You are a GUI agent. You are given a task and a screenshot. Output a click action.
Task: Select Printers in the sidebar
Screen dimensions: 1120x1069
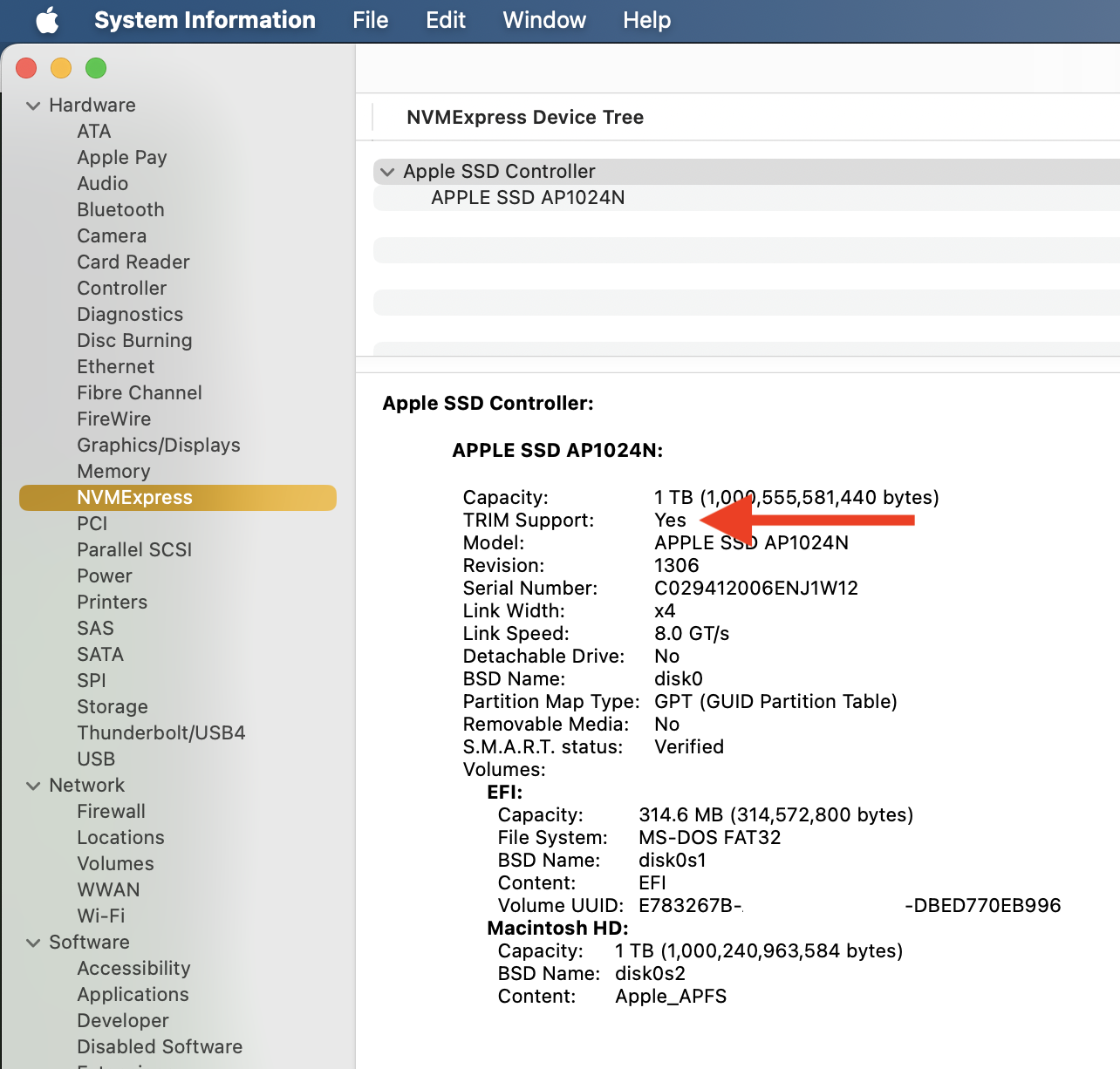tap(113, 603)
